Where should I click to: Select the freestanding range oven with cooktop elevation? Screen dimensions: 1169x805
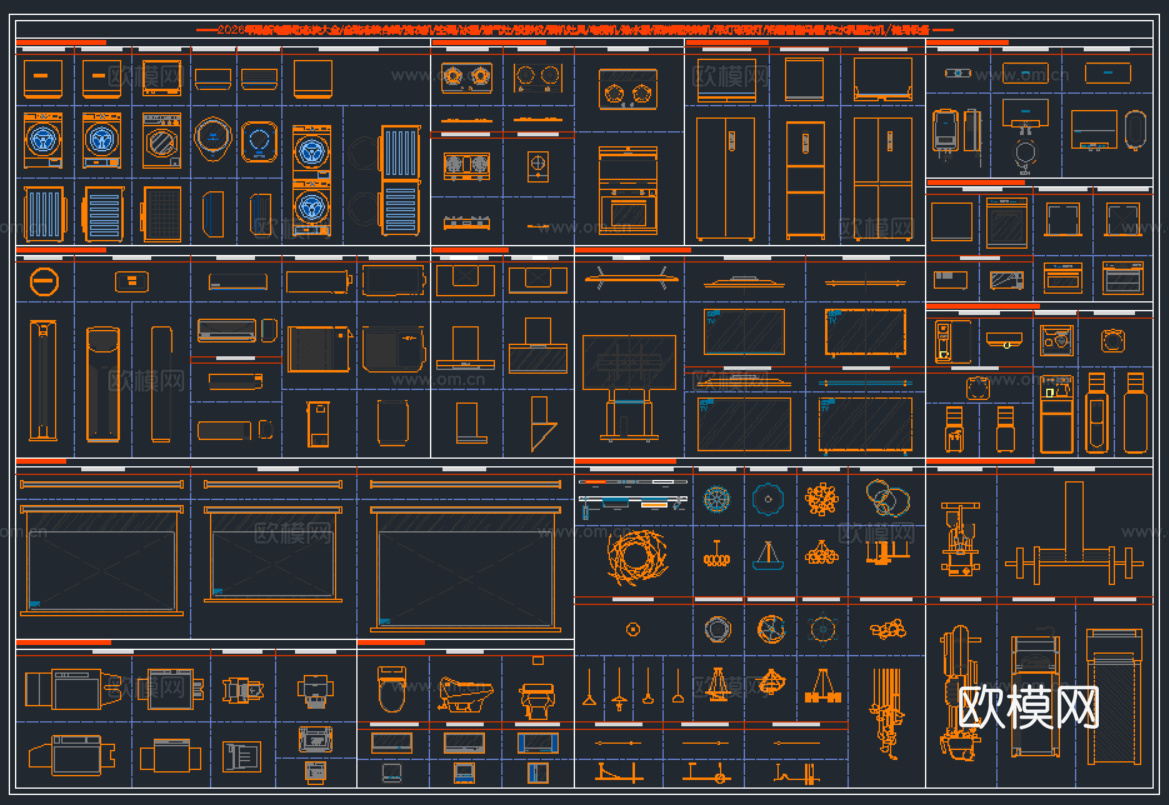point(628,190)
